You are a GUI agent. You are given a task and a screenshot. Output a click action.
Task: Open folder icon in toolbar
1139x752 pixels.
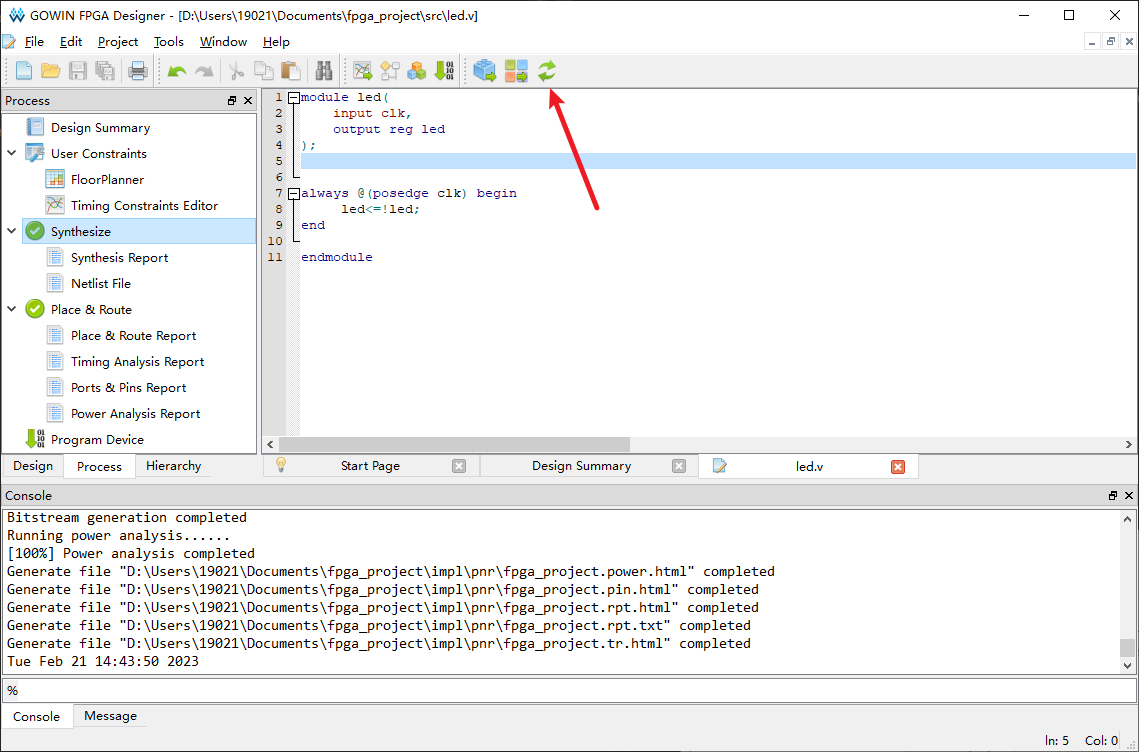51,70
